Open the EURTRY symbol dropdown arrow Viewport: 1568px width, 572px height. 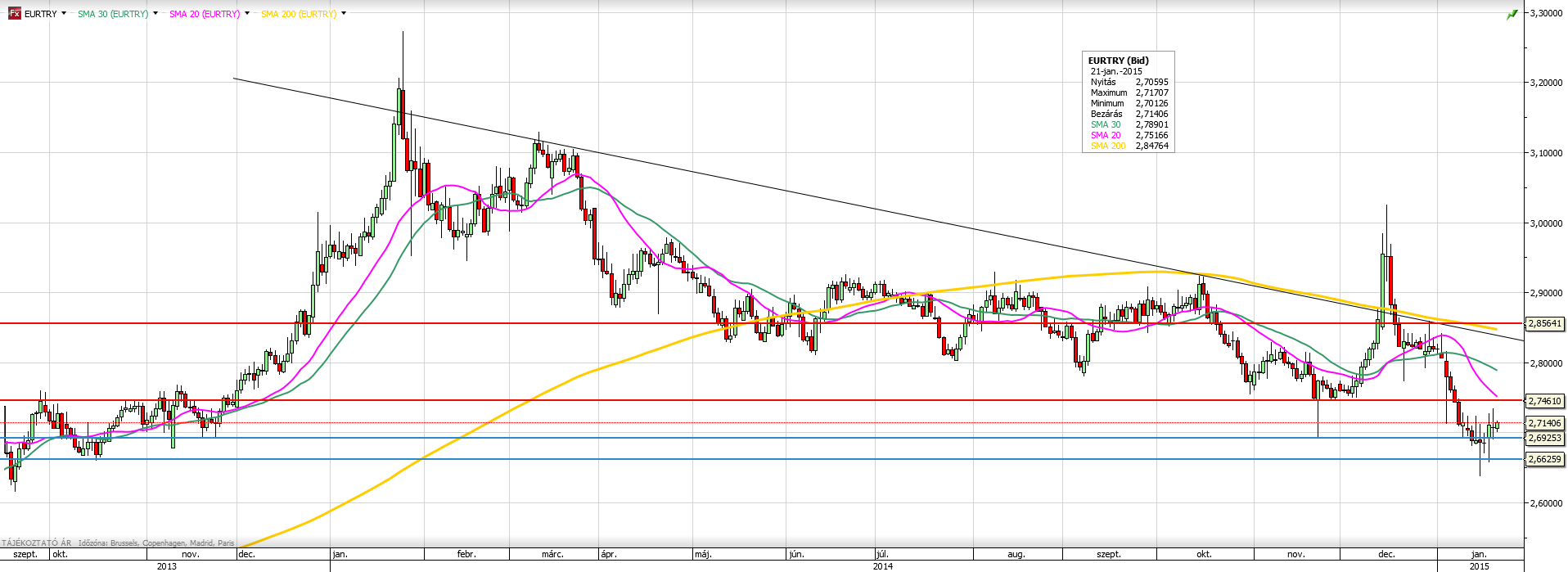64,14
